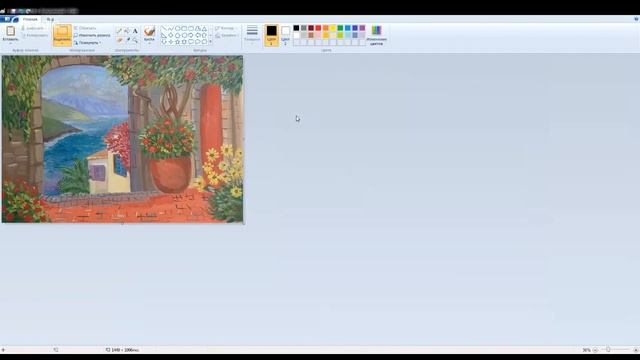Open the Select tool dropdown arrow
The height and width of the screenshot is (360, 640).
coord(62,42)
